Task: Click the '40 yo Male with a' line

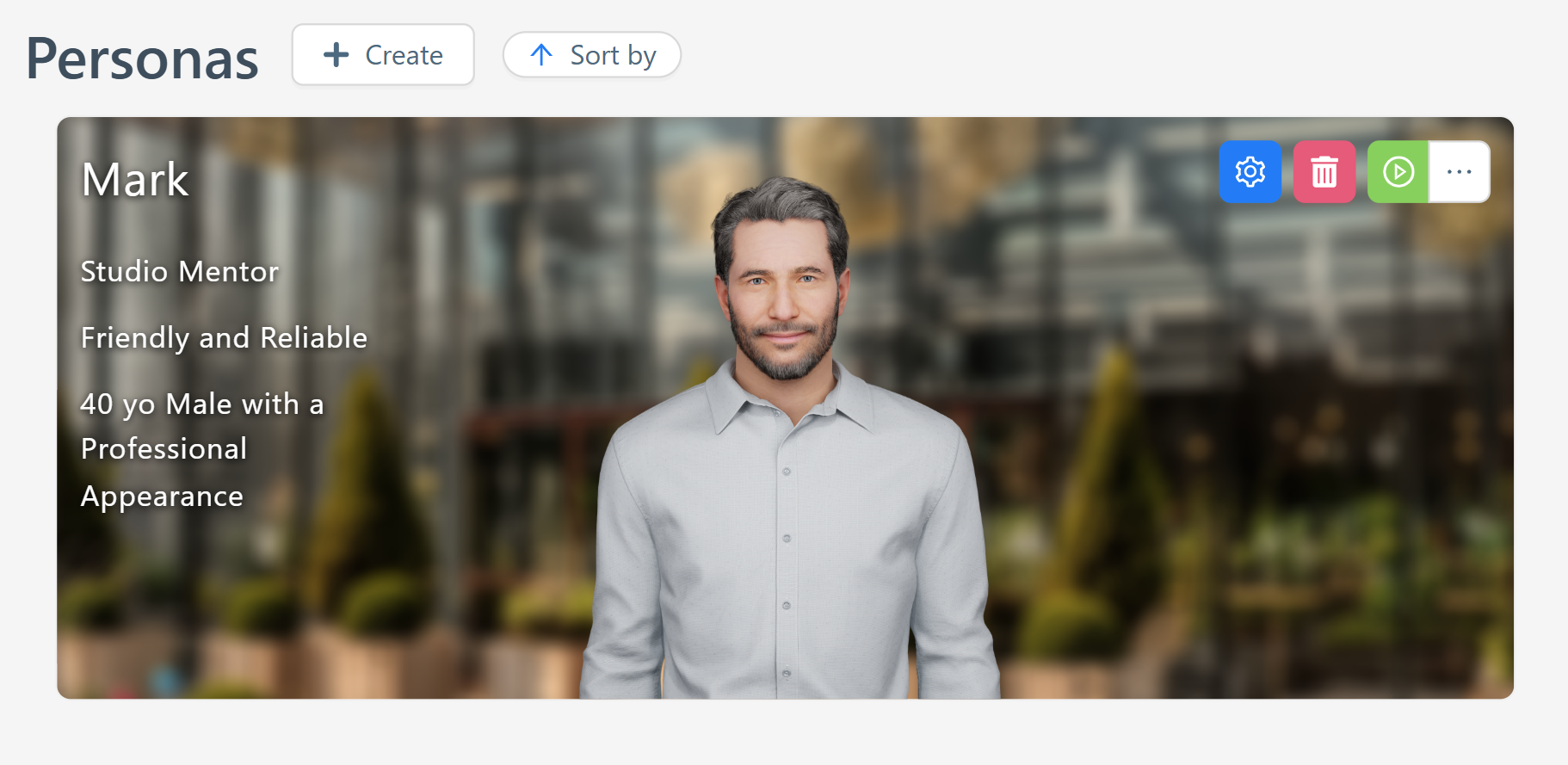Action: [202, 404]
